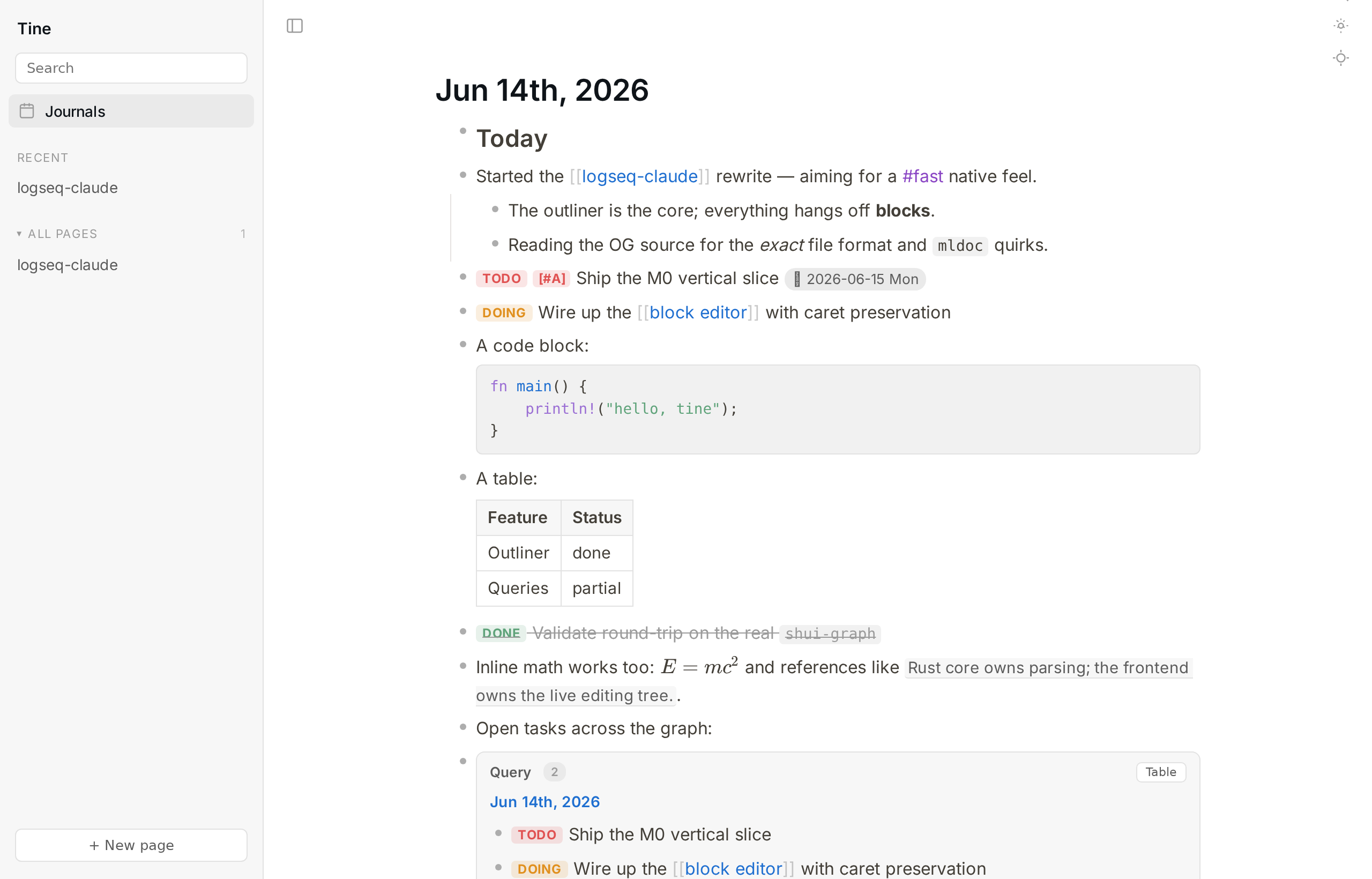Open Jun 14th, 2026 link in query results
Viewport: 1372px width, 879px height.
click(545, 802)
